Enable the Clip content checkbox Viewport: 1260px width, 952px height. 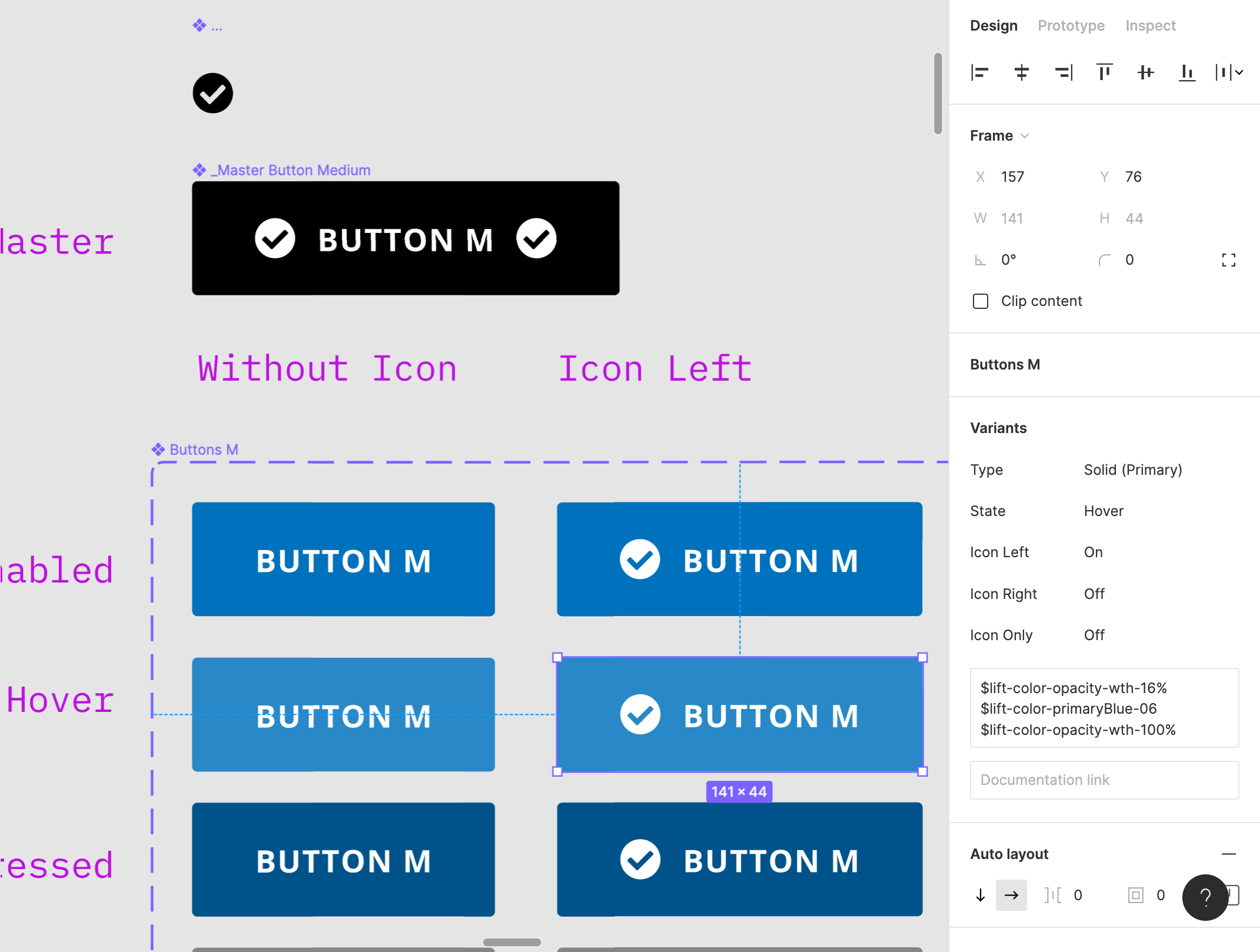pyautogui.click(x=981, y=301)
